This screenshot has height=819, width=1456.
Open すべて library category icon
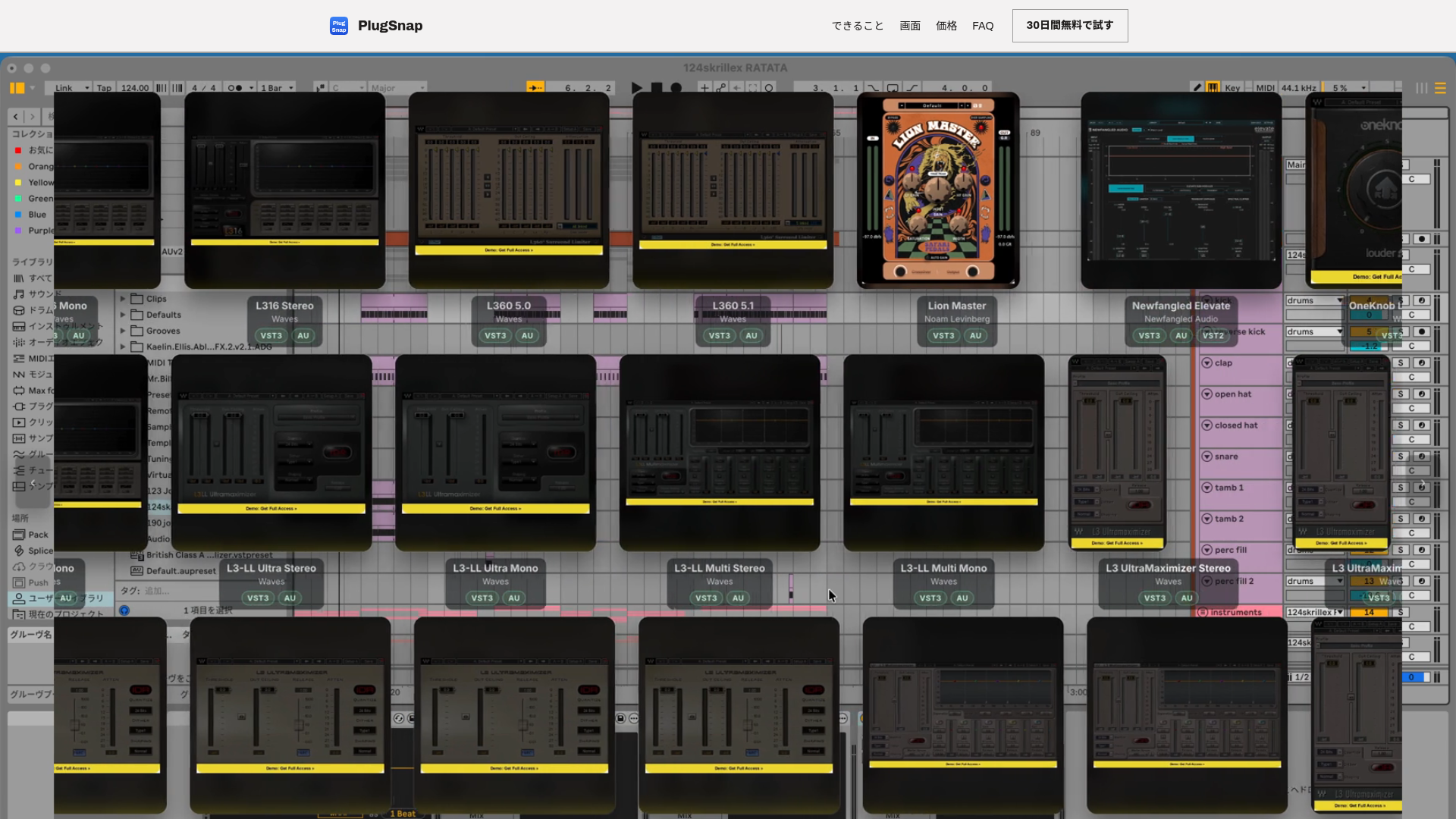coord(19,278)
